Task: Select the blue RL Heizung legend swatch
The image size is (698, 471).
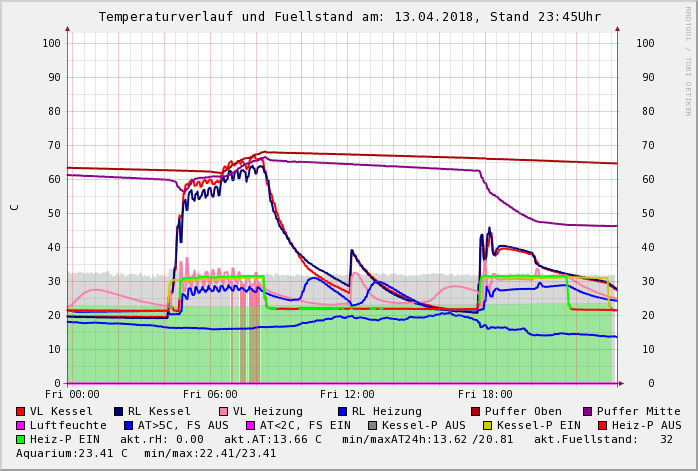Action: pos(342,412)
